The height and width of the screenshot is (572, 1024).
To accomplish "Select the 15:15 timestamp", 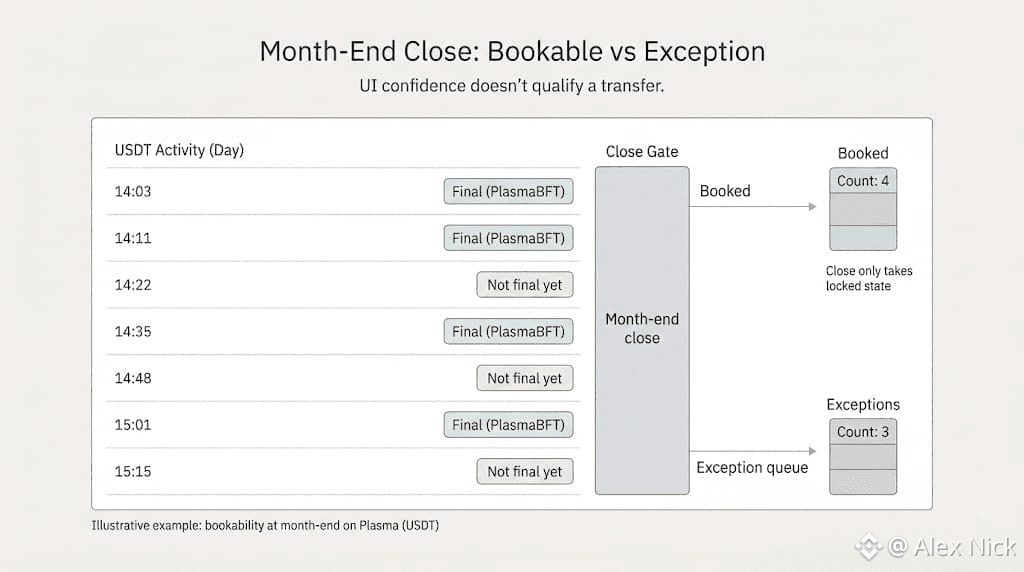I will click(x=133, y=472).
